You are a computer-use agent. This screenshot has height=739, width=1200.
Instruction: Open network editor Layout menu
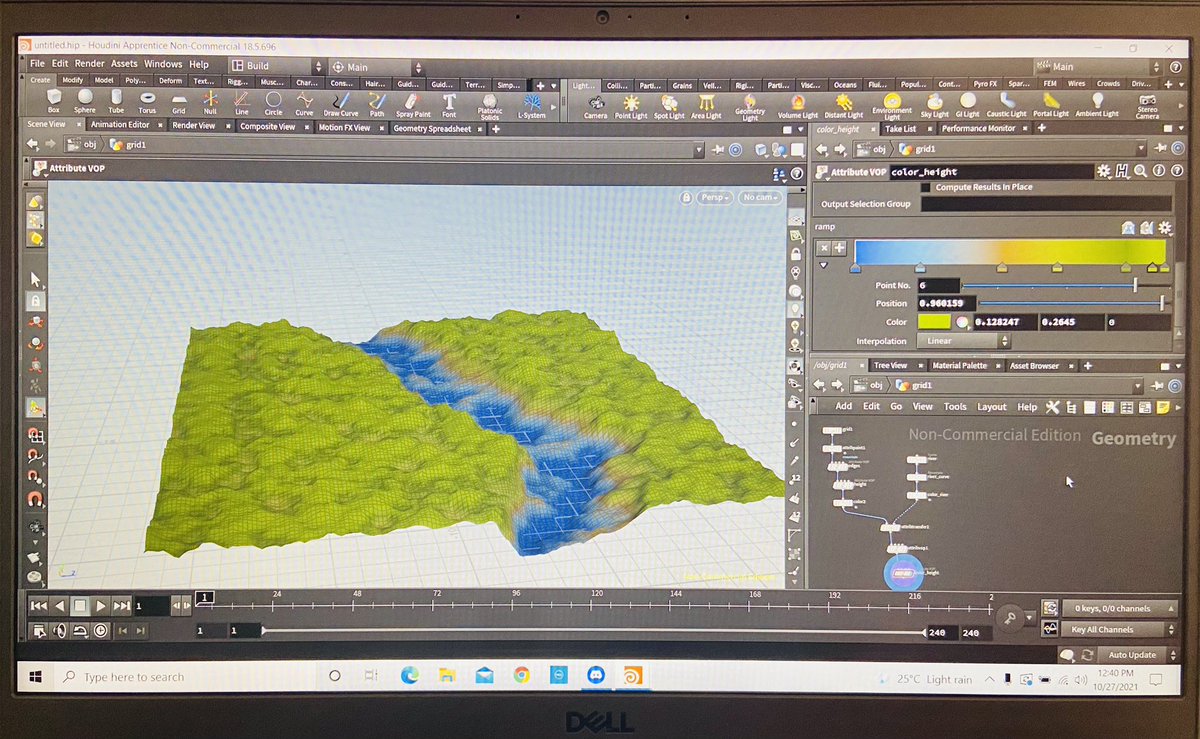(992, 407)
